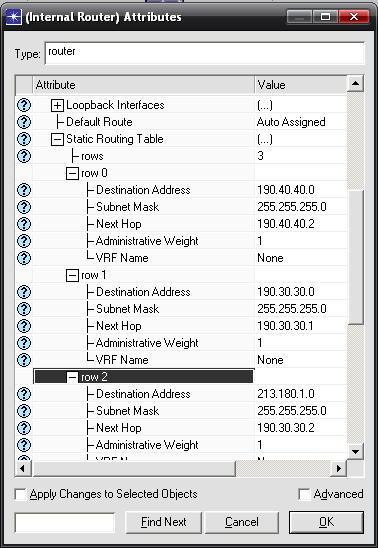
Task: Click the horizontal scrollbar left arrow
Action: point(23,468)
